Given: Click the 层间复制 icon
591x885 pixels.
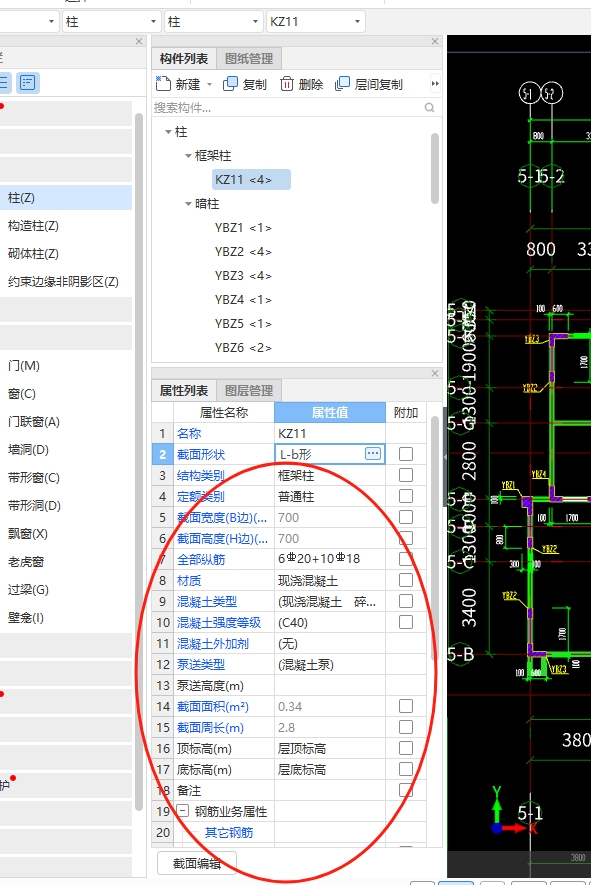Looking at the screenshot, I should point(342,84).
